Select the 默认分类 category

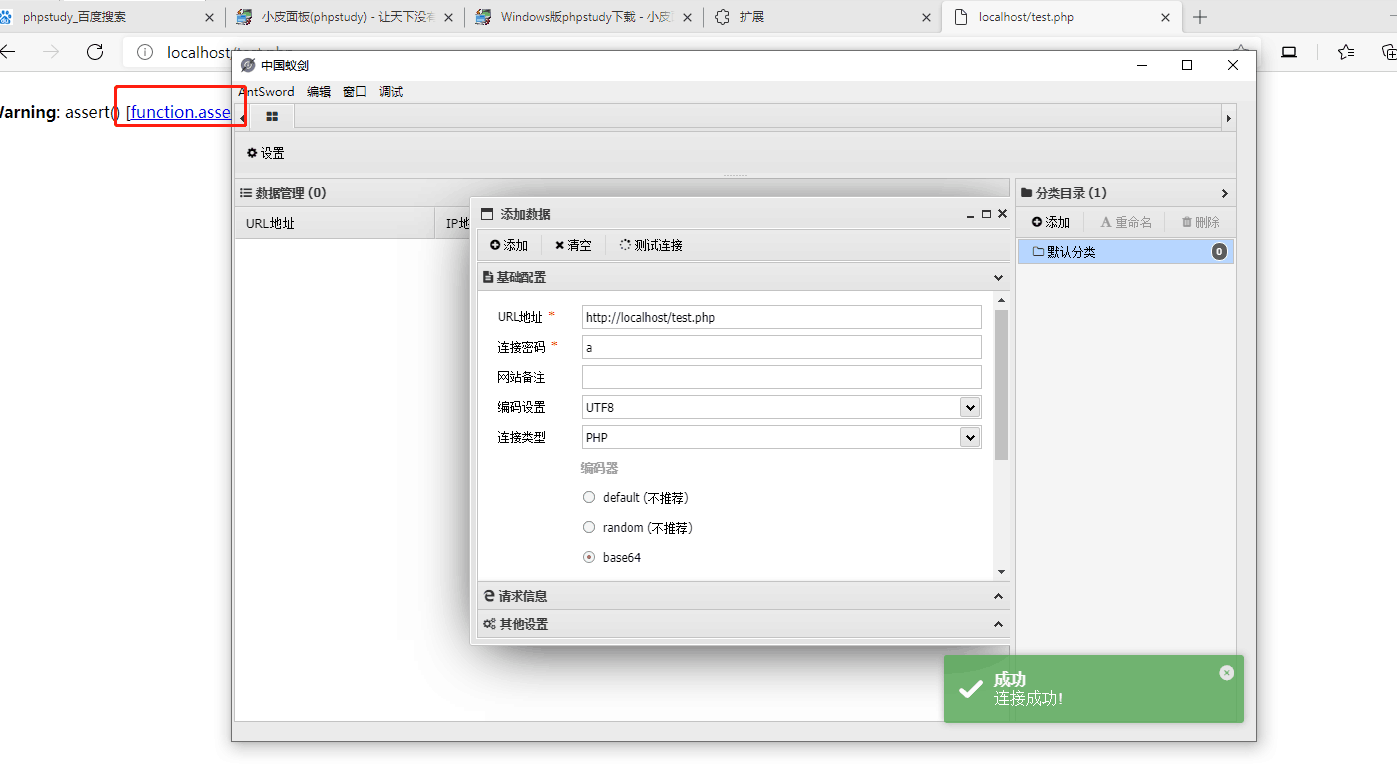click(1126, 252)
